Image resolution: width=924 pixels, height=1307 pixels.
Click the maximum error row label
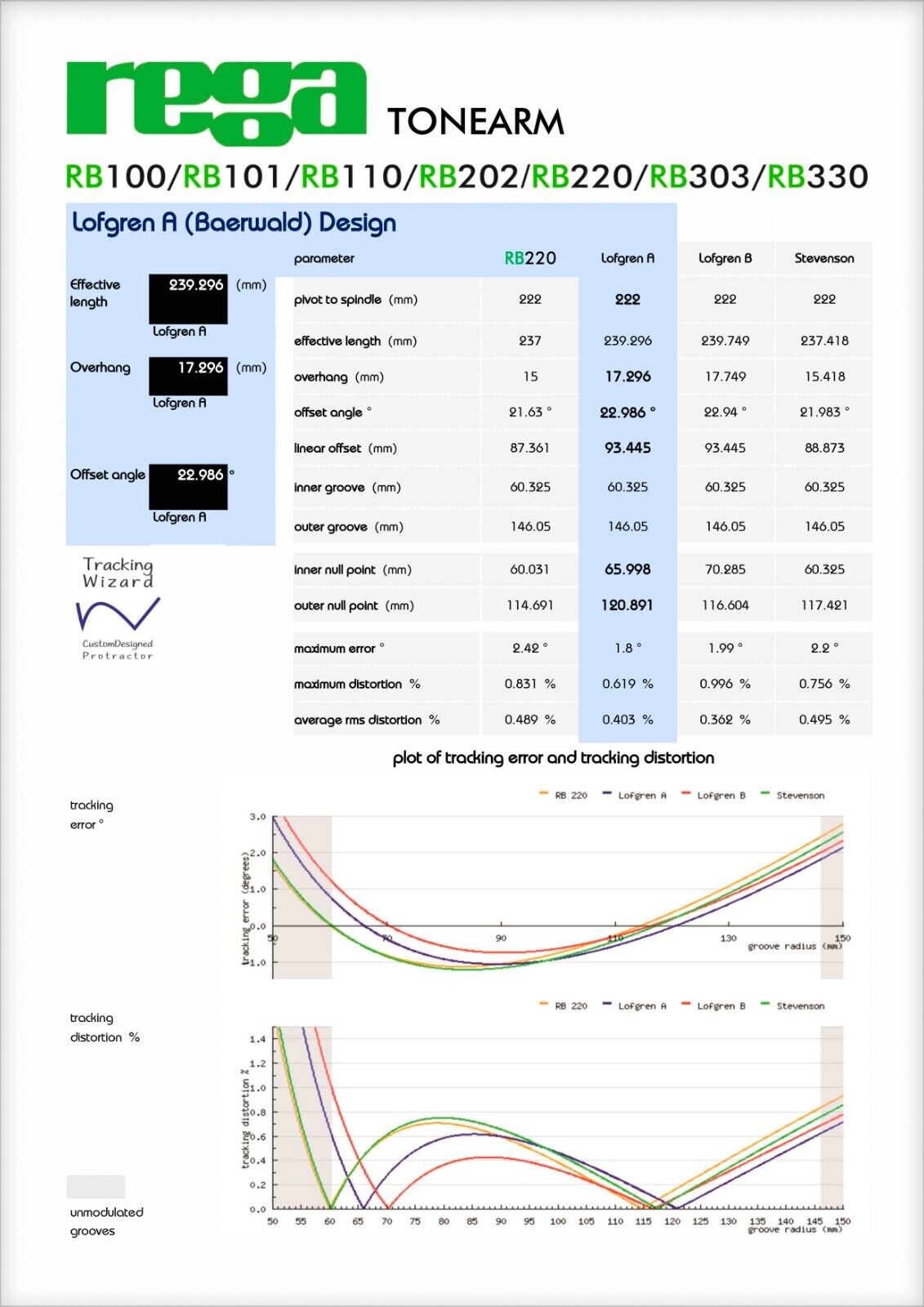click(339, 649)
